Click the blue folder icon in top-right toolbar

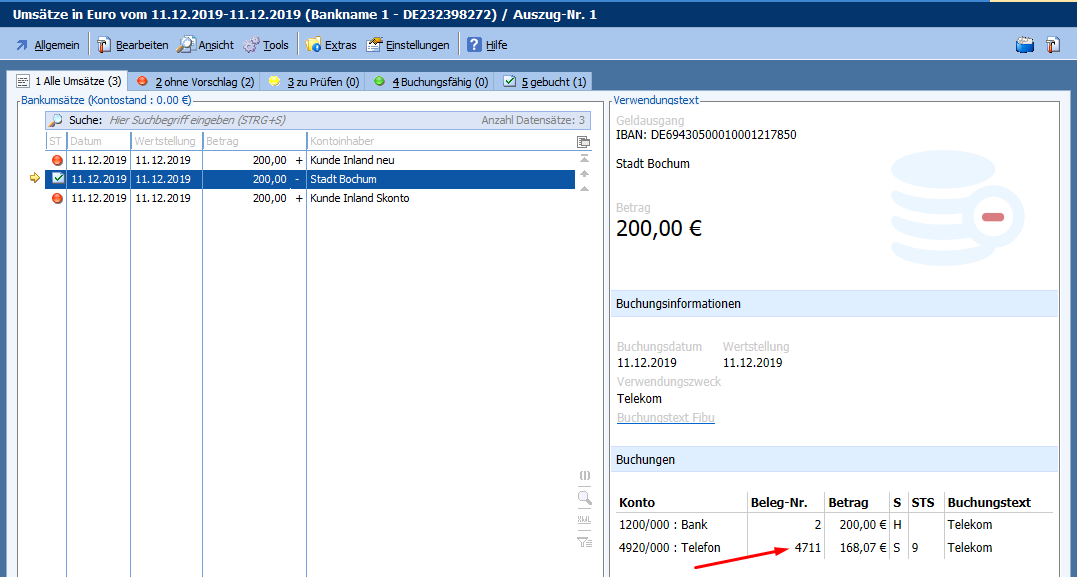[x=1024, y=45]
